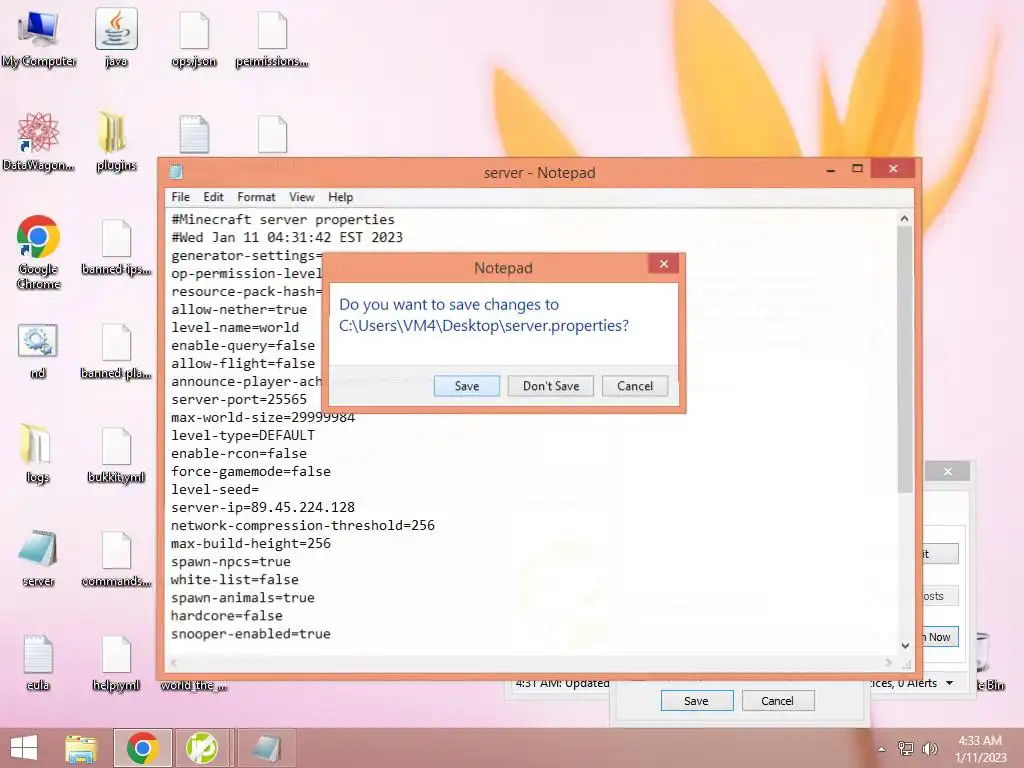Screen dimensions: 1024x768
Task: Click Cancel in the Notepad save dialog
Action: (635, 386)
